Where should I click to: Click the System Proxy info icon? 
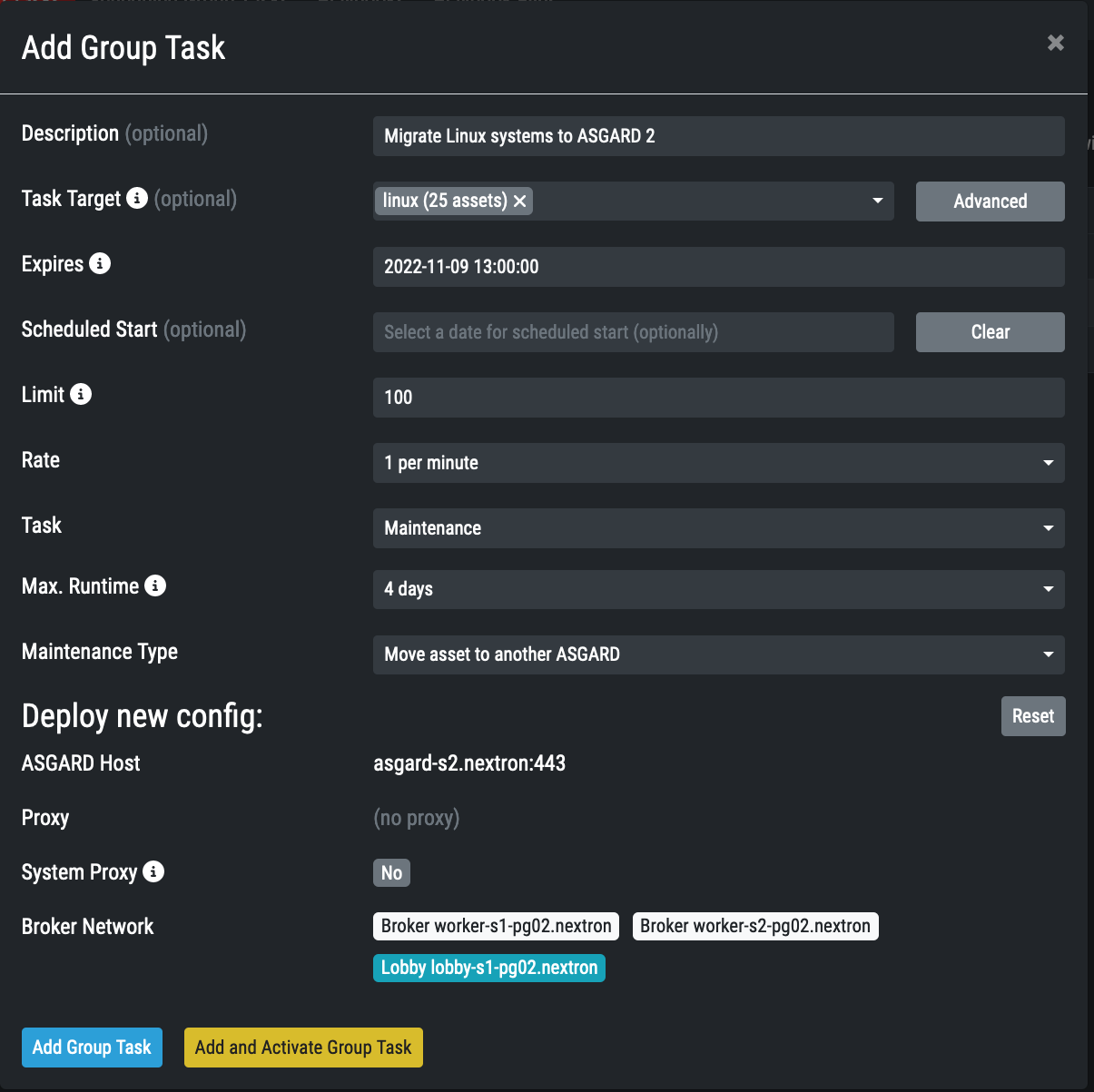tap(153, 871)
